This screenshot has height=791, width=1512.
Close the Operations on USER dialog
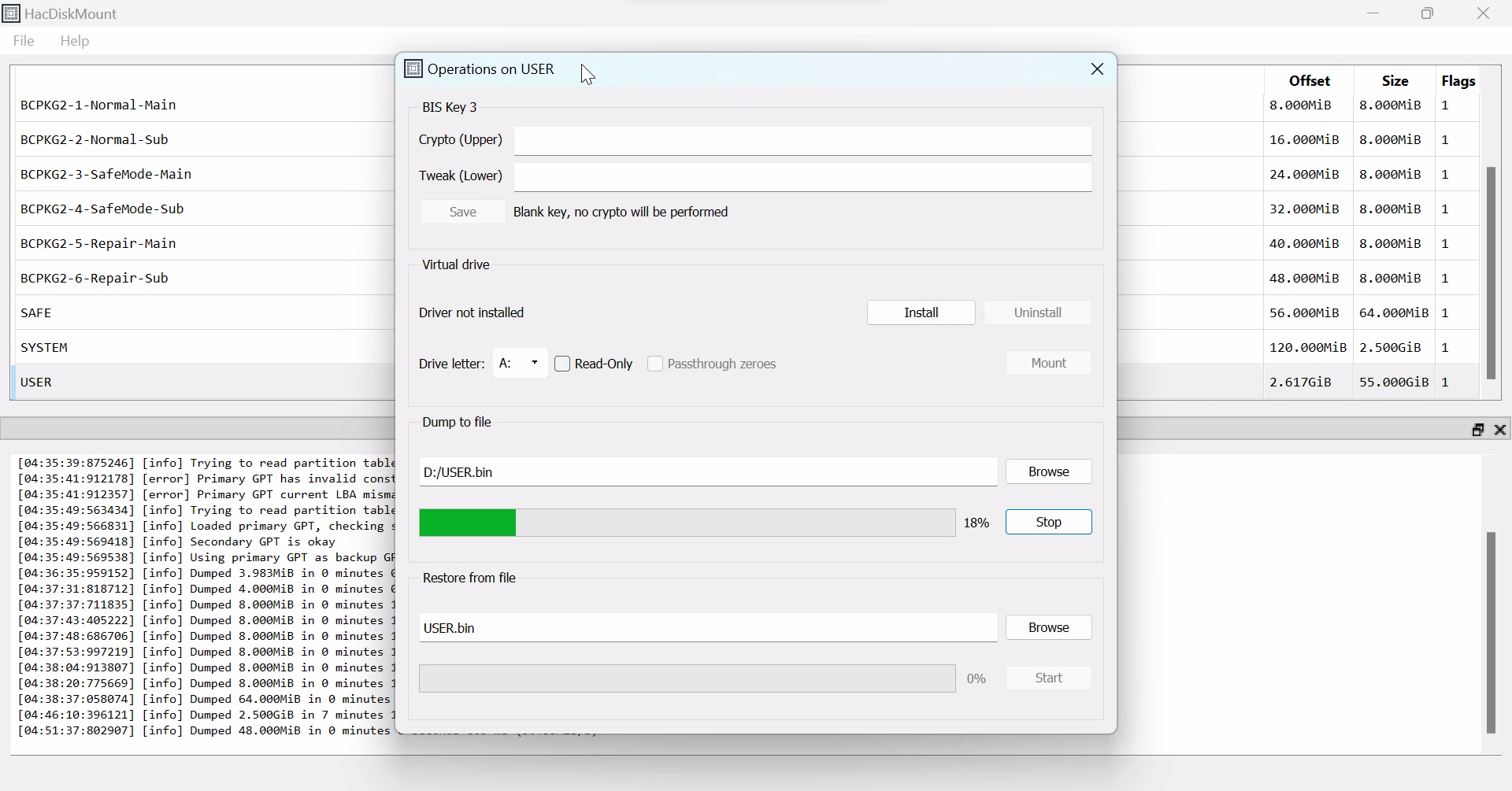(1097, 69)
